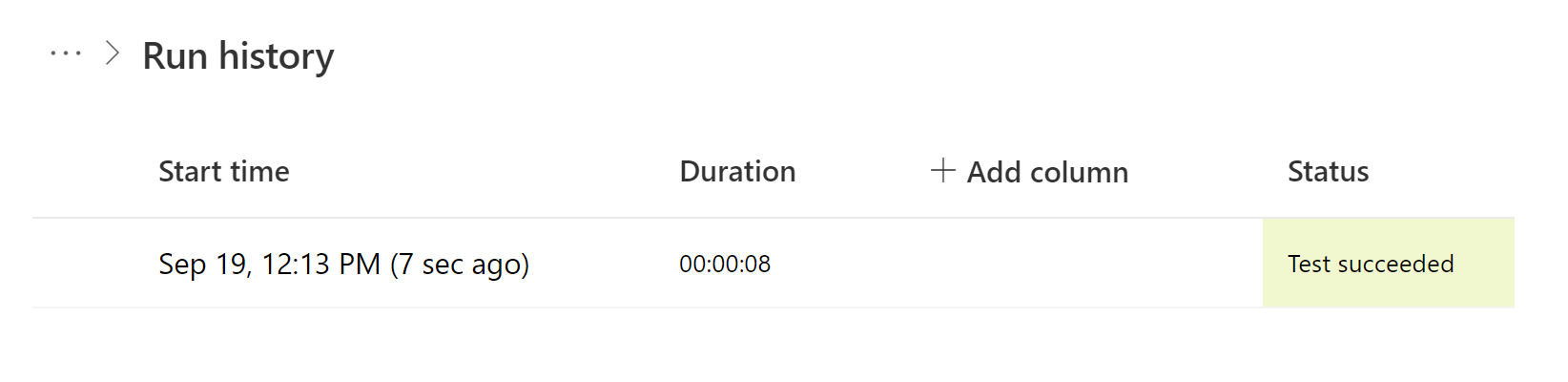This screenshot has width=1568, height=382.
Task: Click the "(7 sec ago)" relative time
Action: click(460, 264)
